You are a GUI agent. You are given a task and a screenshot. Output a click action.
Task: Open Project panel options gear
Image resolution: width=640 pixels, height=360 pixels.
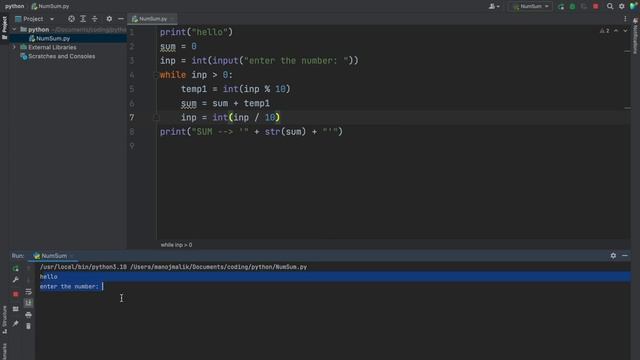[109, 19]
